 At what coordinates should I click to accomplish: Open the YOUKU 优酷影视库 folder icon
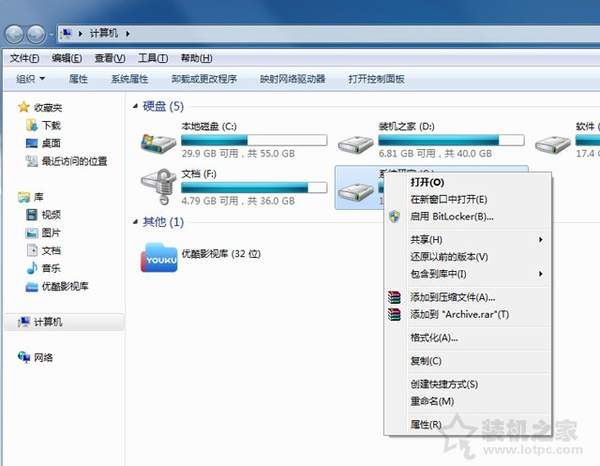click(158, 257)
